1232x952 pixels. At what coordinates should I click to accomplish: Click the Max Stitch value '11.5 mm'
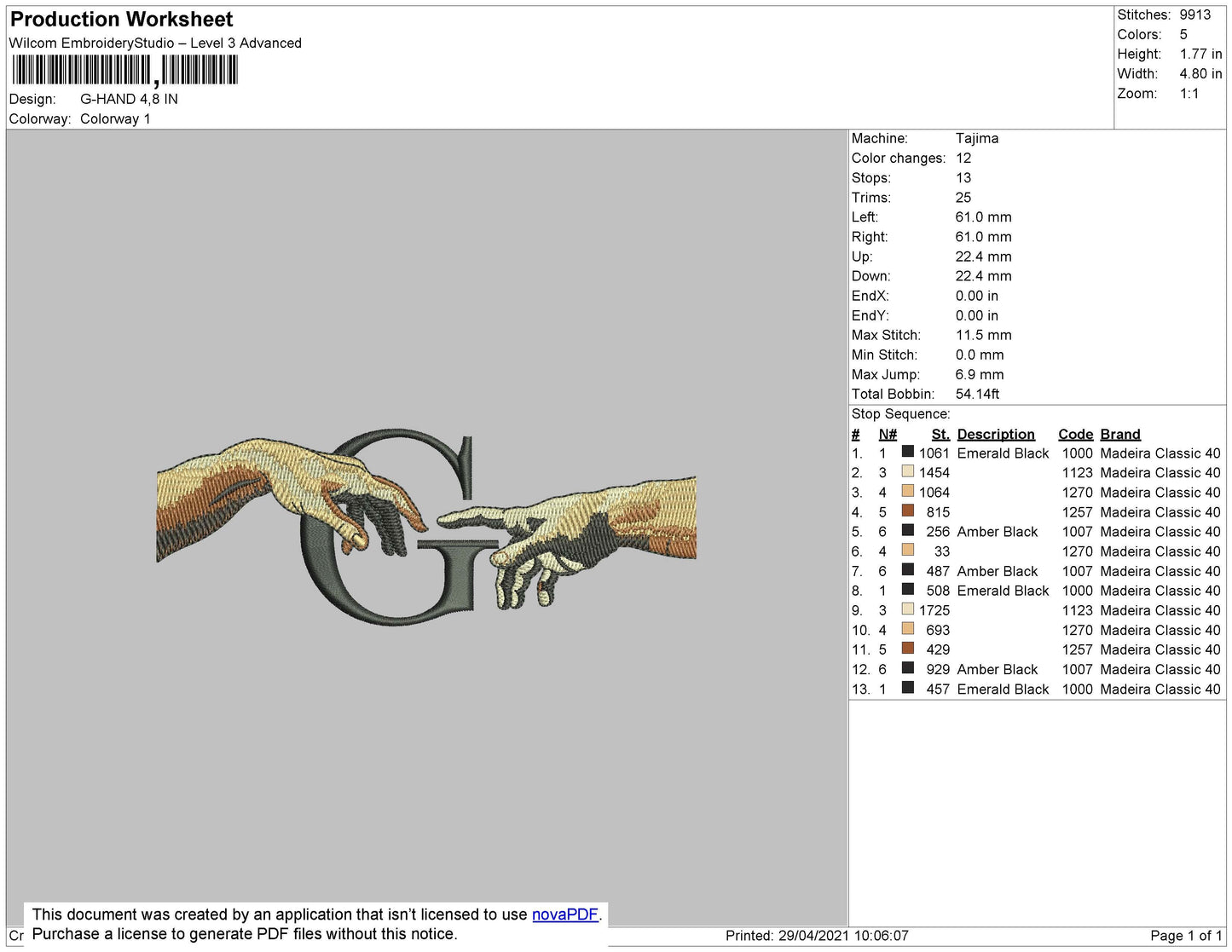[984, 335]
